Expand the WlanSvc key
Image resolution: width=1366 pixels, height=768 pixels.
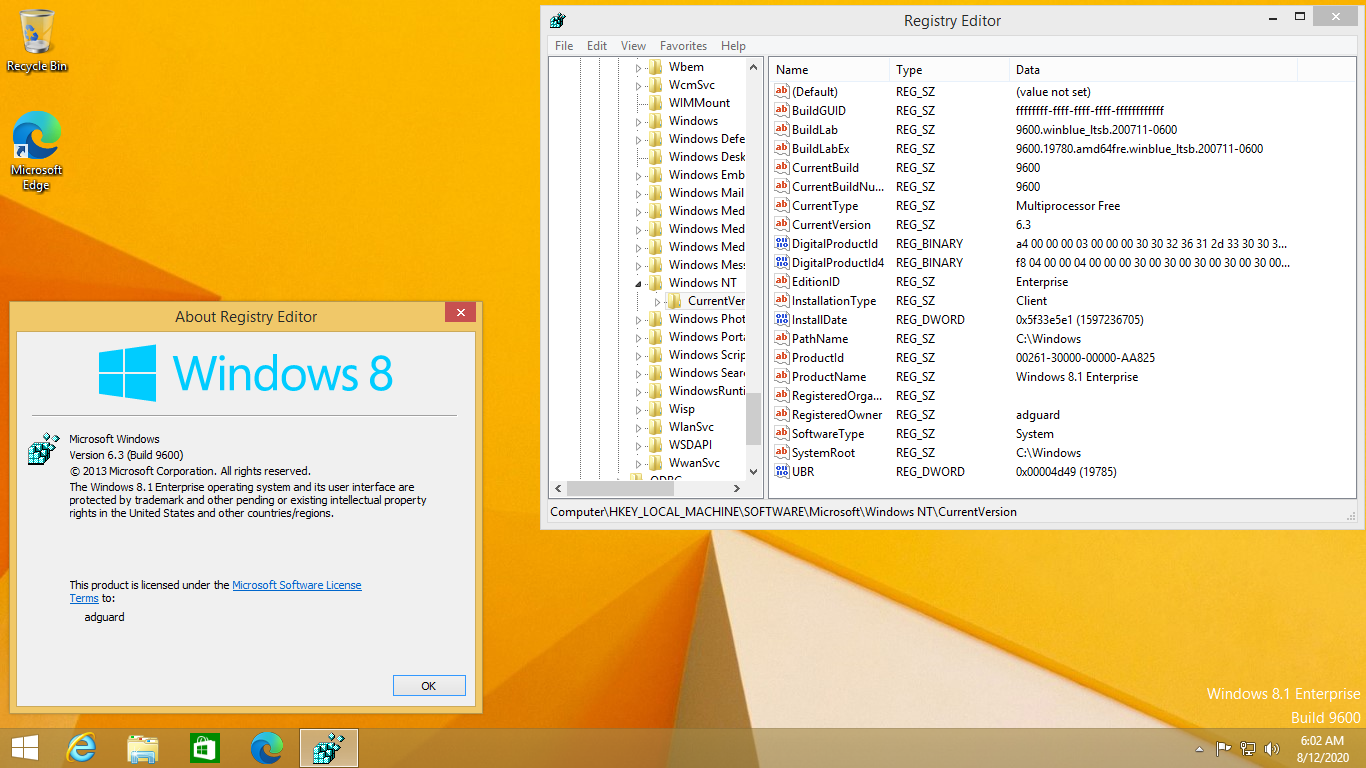(638, 427)
